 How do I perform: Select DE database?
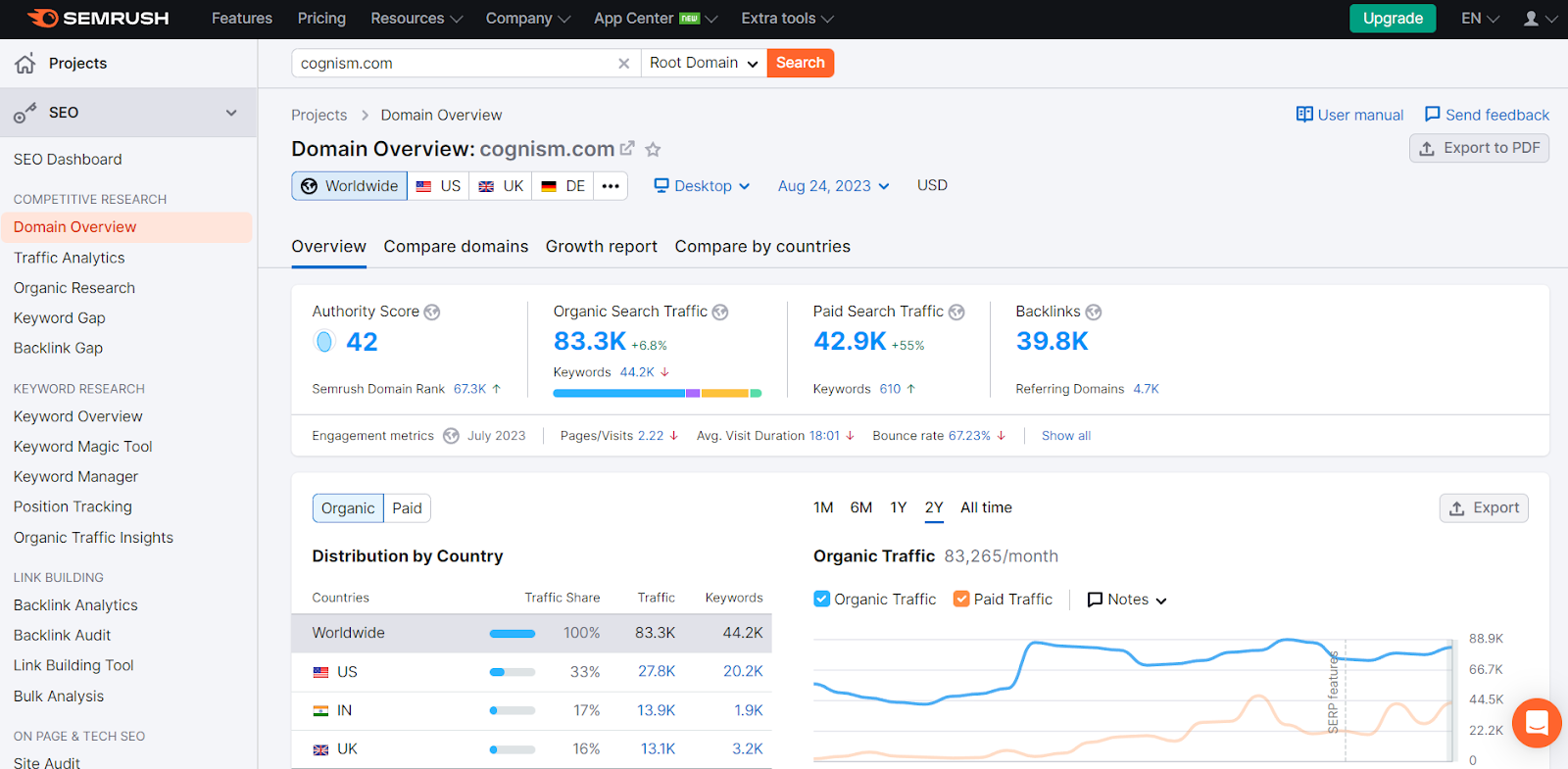click(x=563, y=186)
